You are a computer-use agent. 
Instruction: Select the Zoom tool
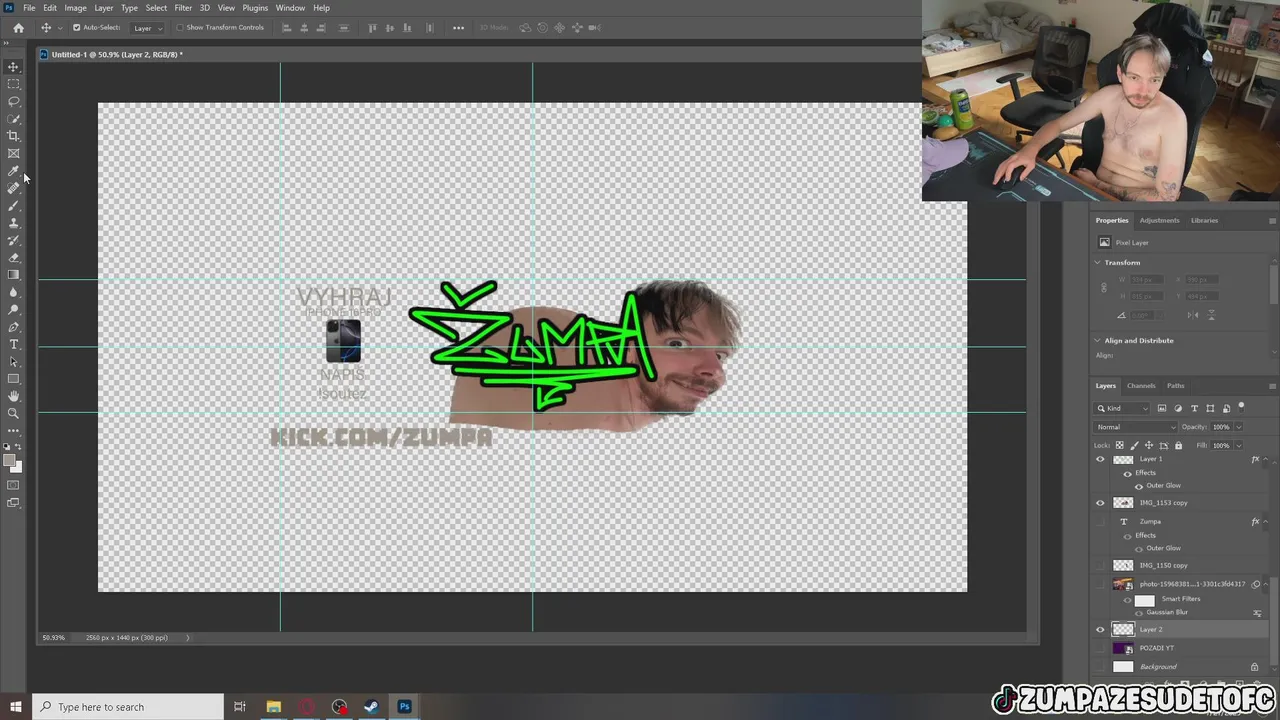(x=13, y=413)
